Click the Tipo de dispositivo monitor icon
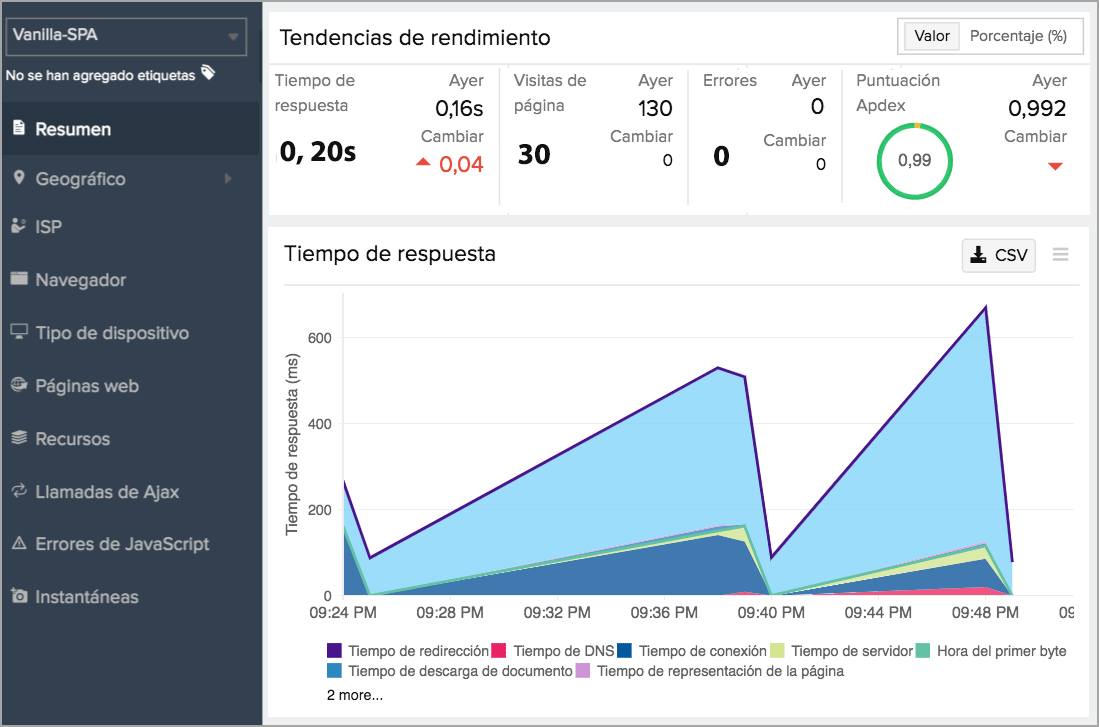This screenshot has height=727, width=1099. pos(19,331)
